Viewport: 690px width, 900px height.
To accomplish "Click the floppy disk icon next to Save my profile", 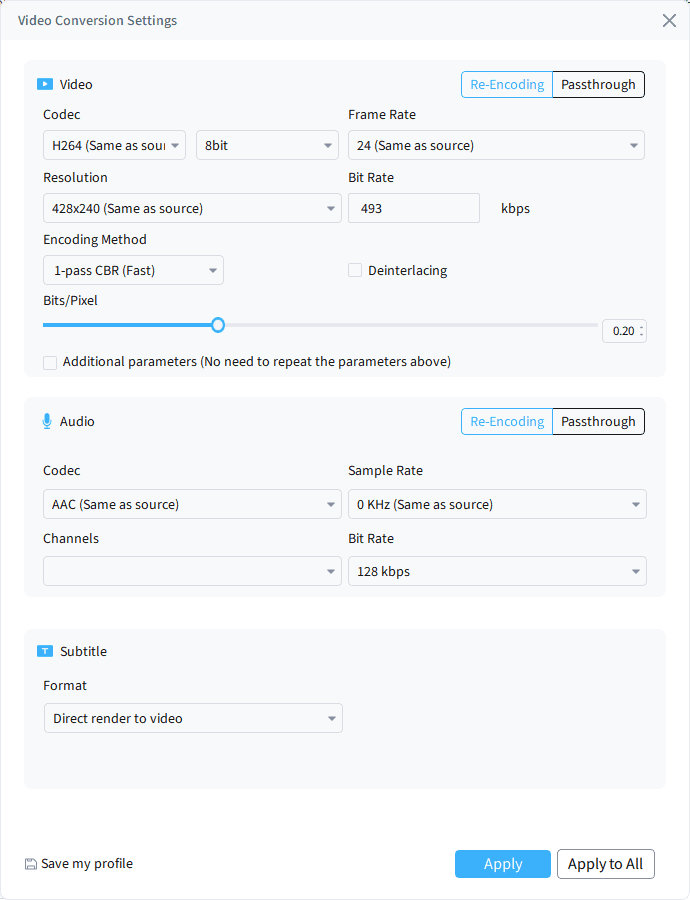I will 32,863.
